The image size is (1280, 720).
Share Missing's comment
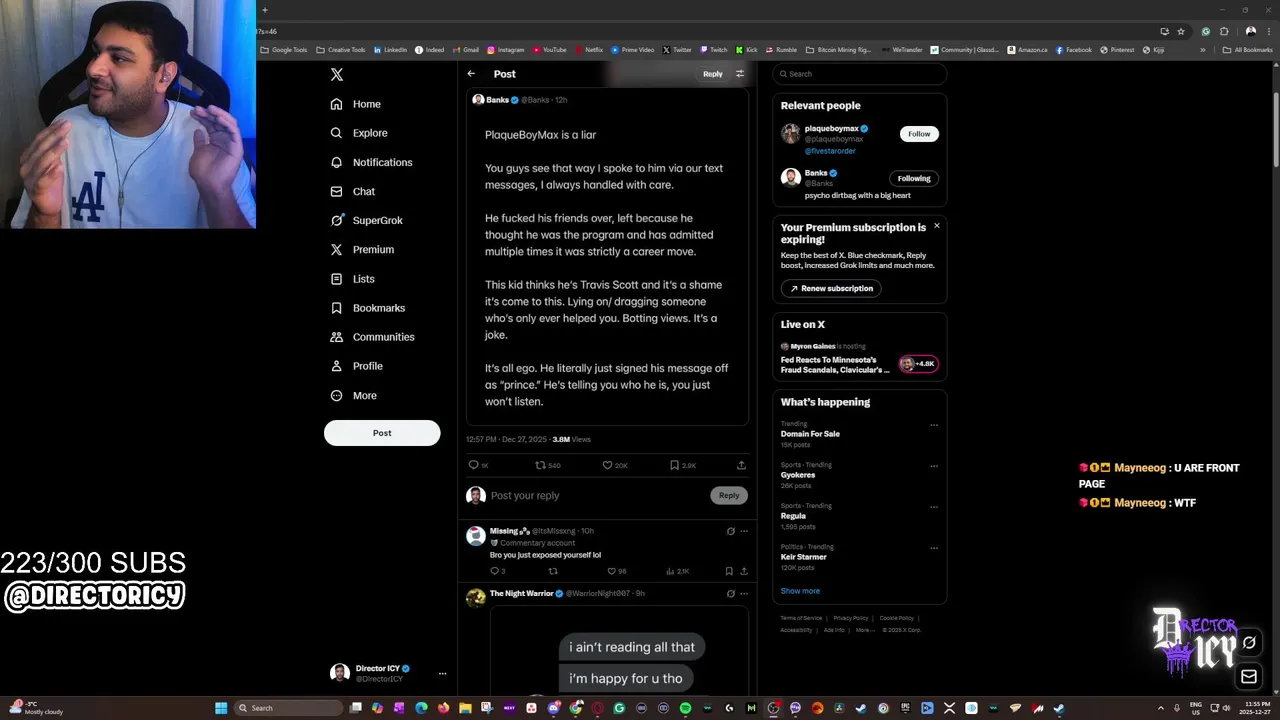[x=743, y=571]
